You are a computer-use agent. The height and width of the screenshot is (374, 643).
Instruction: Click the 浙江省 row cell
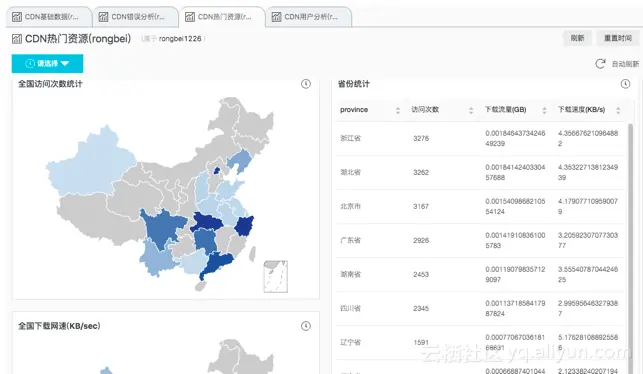(x=350, y=138)
